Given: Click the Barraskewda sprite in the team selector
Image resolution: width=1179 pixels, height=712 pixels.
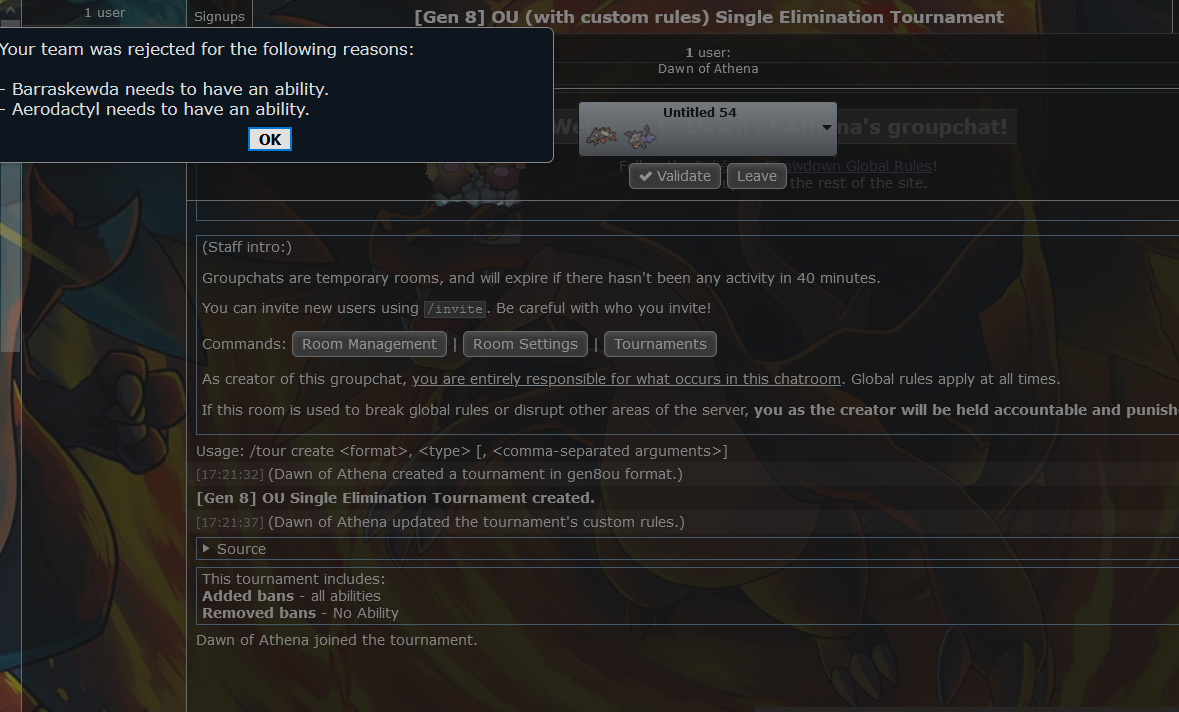Looking at the screenshot, I should coord(602,136).
